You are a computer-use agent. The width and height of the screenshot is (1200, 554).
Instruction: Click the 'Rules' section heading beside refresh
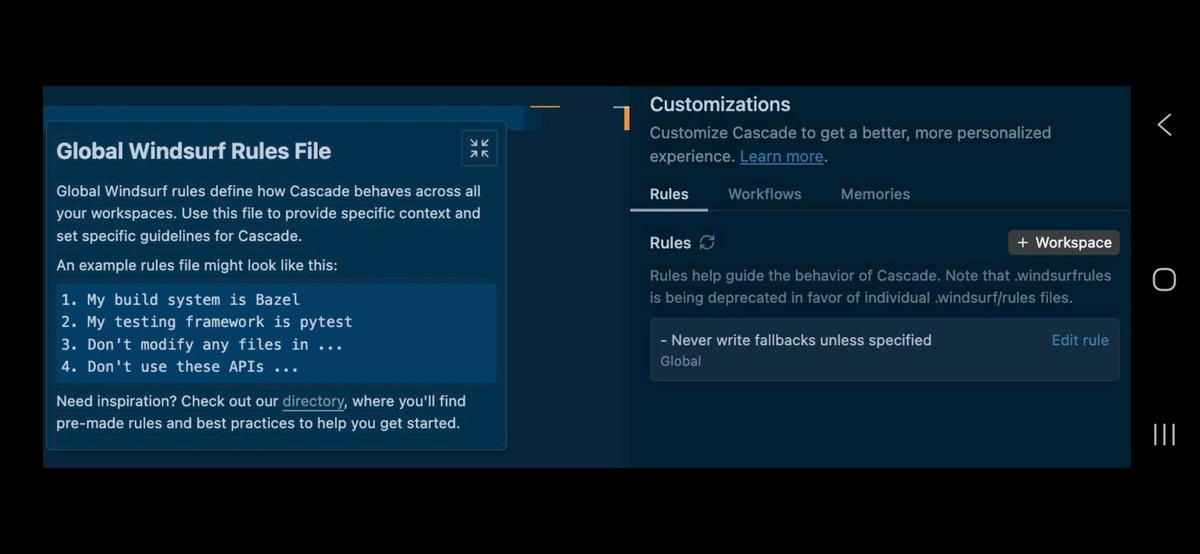click(x=670, y=242)
